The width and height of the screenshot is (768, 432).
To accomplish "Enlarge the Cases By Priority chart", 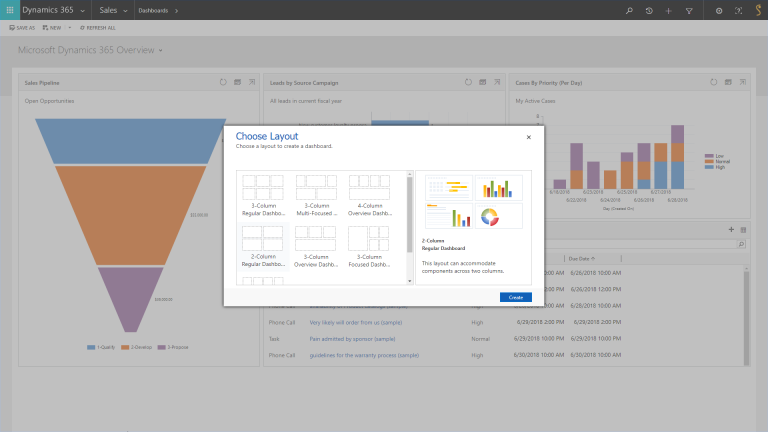I will pos(743,82).
